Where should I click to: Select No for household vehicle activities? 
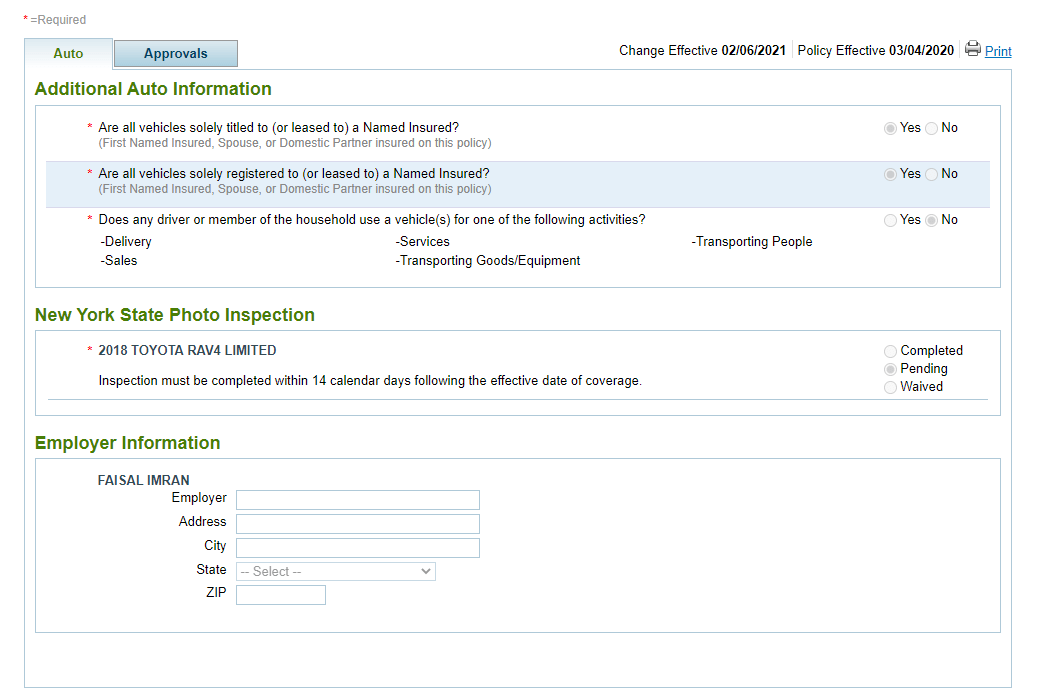tap(932, 220)
